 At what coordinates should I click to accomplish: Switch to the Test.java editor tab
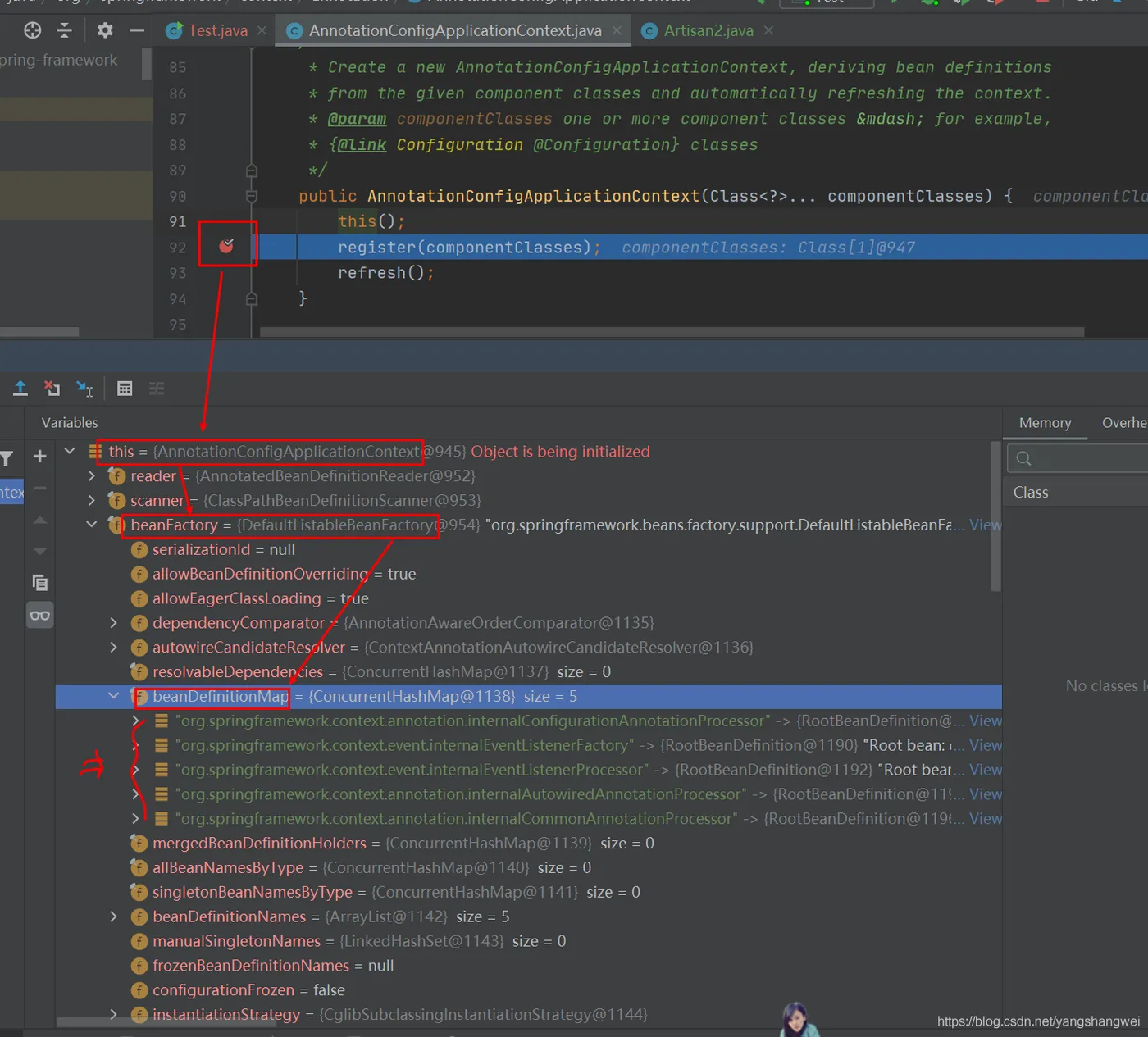(216, 31)
